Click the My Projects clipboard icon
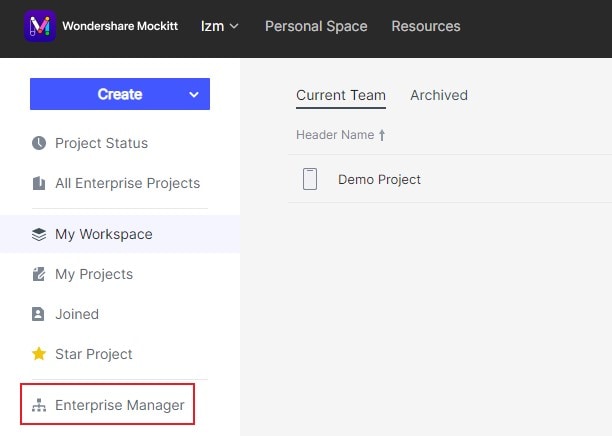612x436 pixels. 39,274
